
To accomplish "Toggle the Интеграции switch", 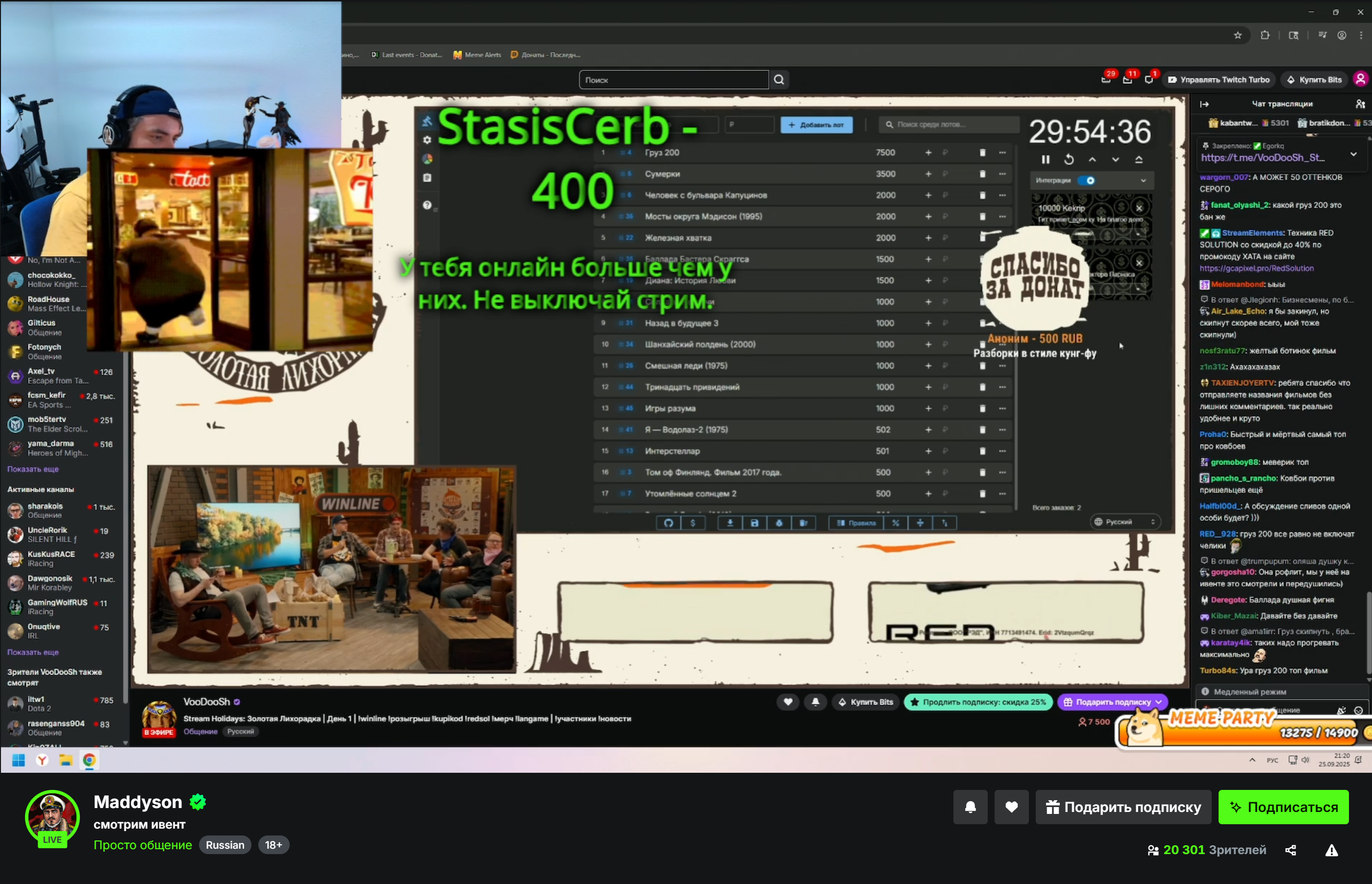I will click(x=1087, y=180).
